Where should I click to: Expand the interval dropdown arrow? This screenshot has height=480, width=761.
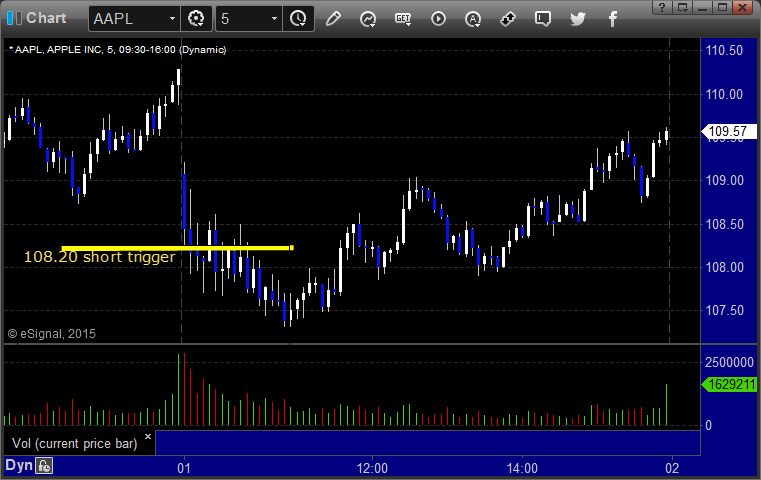click(274, 19)
